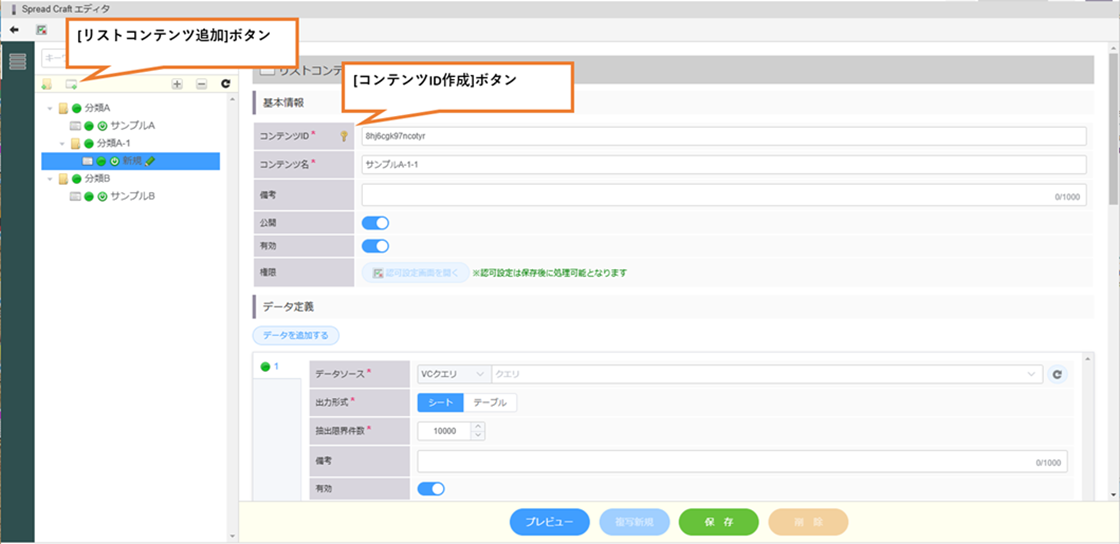The height and width of the screenshot is (544, 1120).
Task: Click the プレビュー button
Action: [549, 522]
